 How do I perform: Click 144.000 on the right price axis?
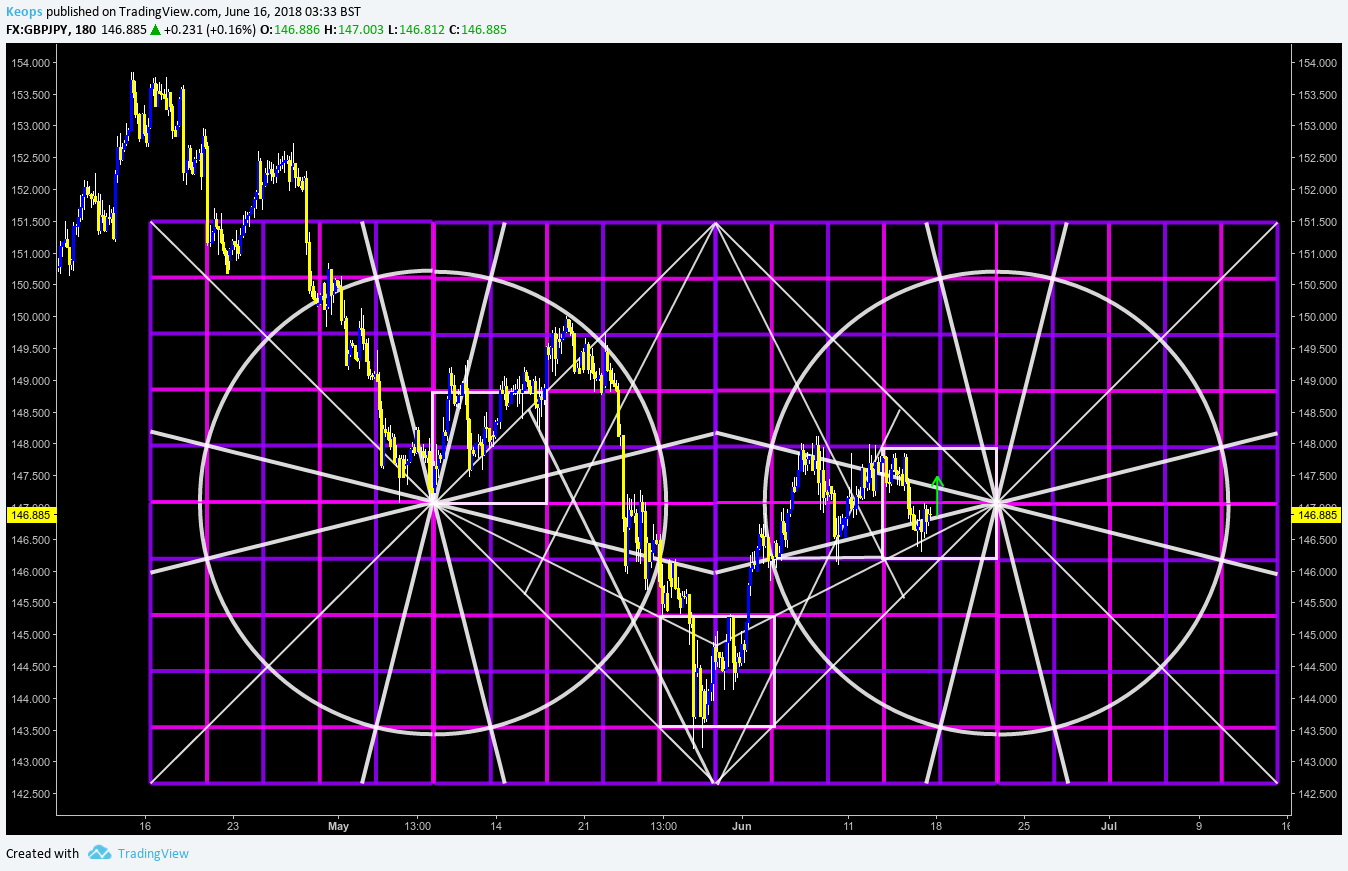click(x=1317, y=699)
